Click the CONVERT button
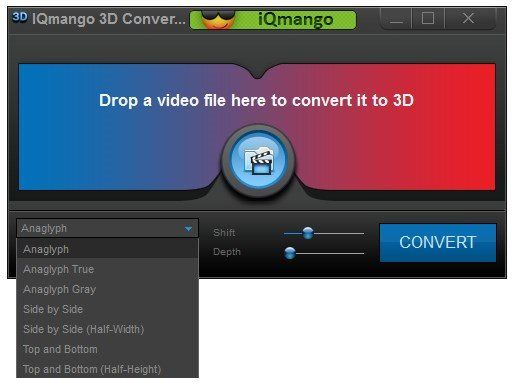518x386 pixels. tap(438, 242)
